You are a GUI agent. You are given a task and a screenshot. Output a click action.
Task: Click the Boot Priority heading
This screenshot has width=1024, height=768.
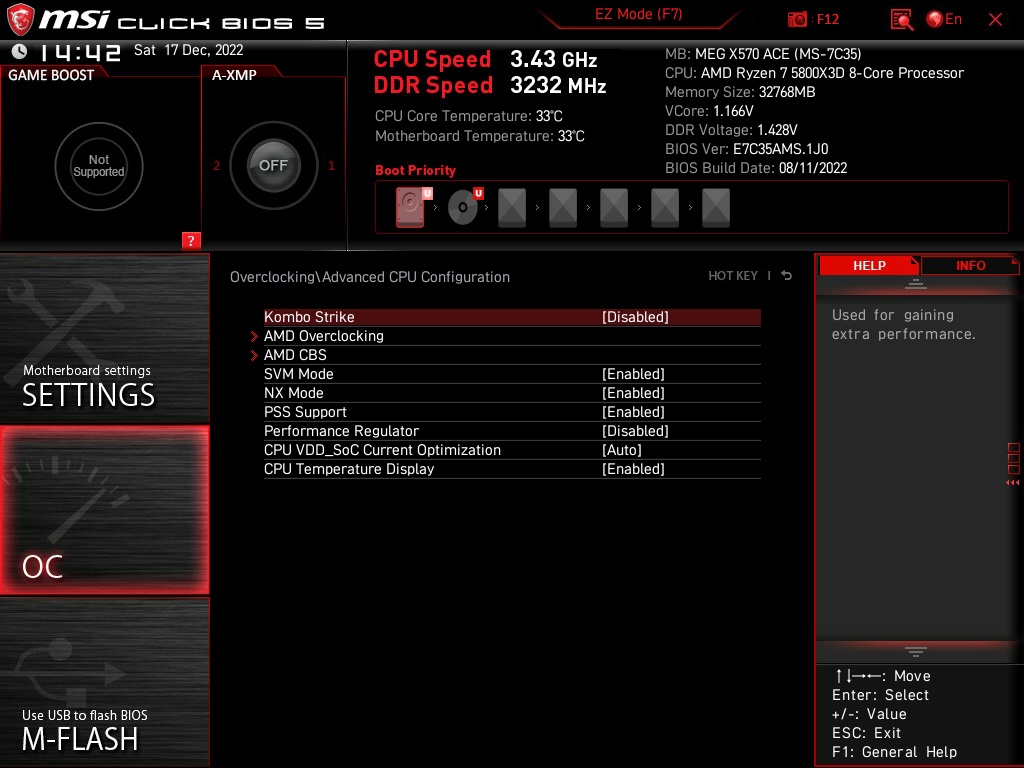pos(415,170)
